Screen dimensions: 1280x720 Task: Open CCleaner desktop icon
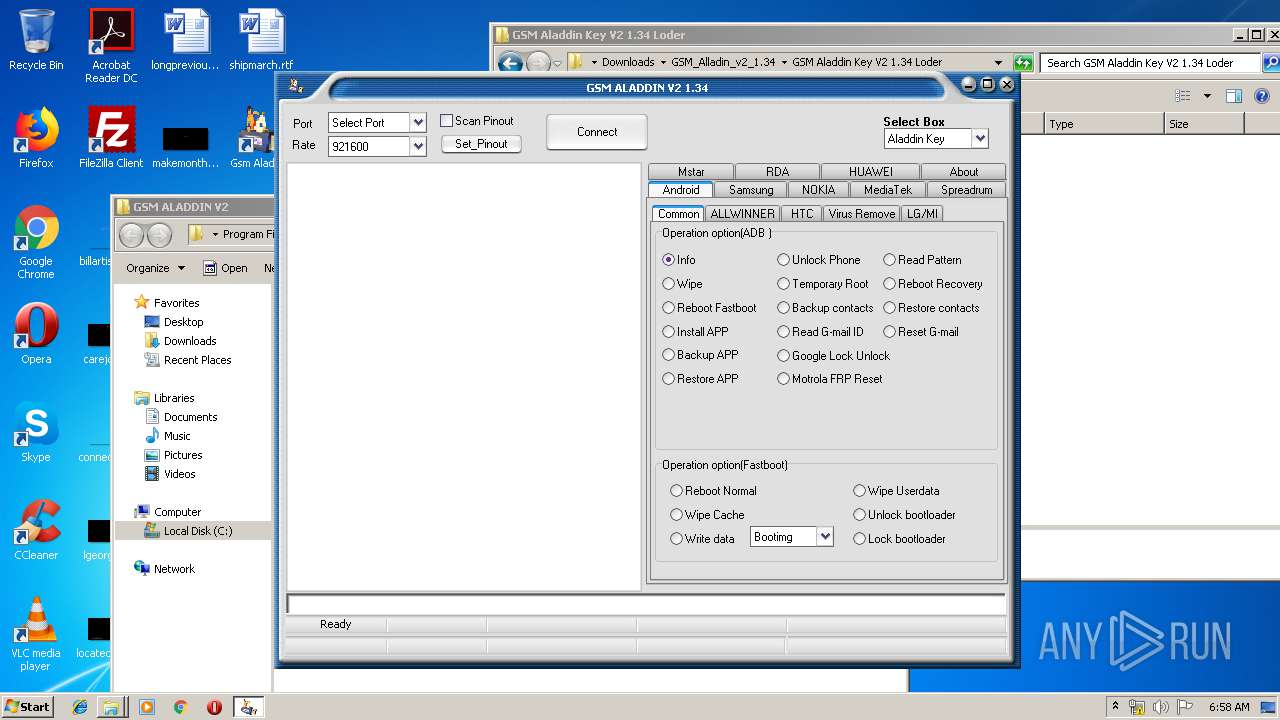[36, 530]
